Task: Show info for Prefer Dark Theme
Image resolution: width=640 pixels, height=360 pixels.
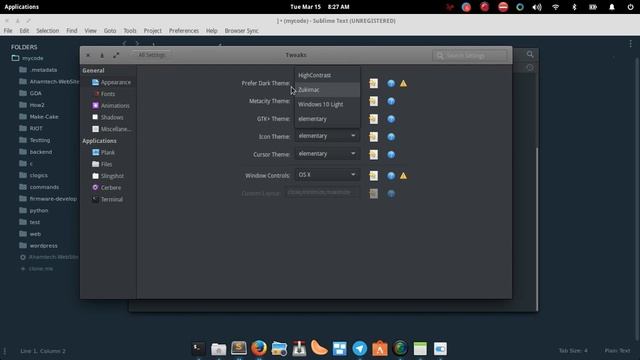Action: tap(391, 83)
